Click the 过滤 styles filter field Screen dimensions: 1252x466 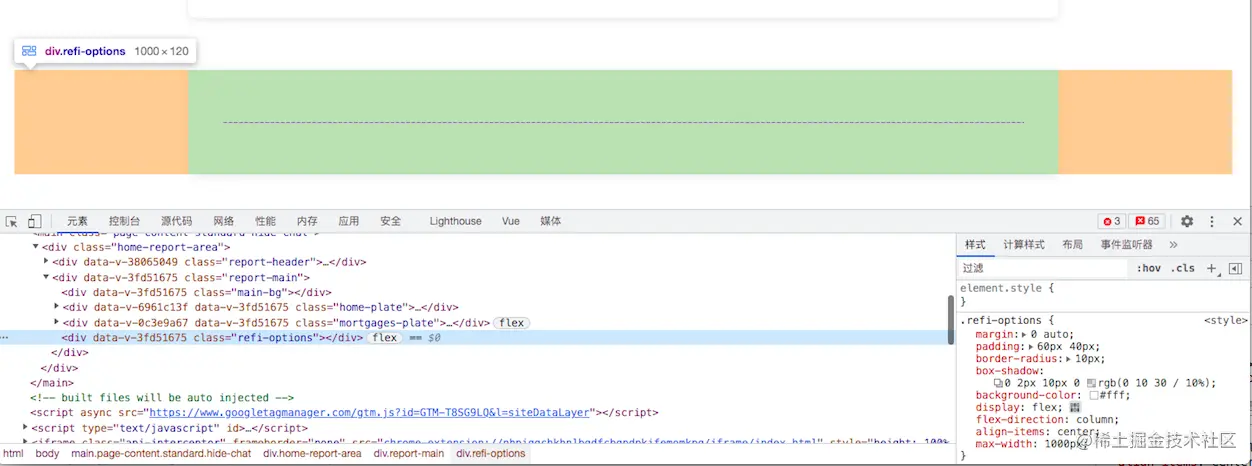(1042, 268)
